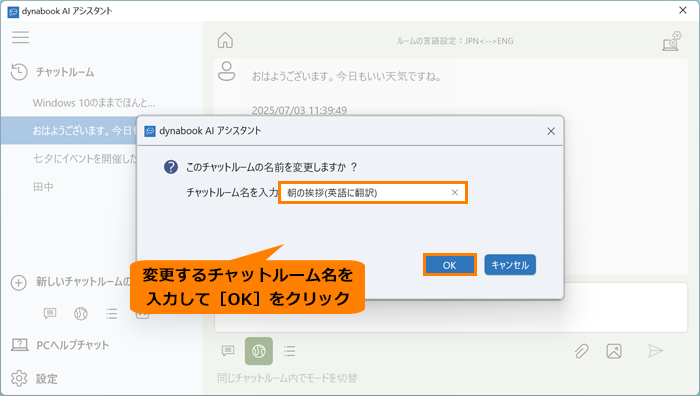Toggle the green translation mode button
700x396 pixels.
(259, 351)
